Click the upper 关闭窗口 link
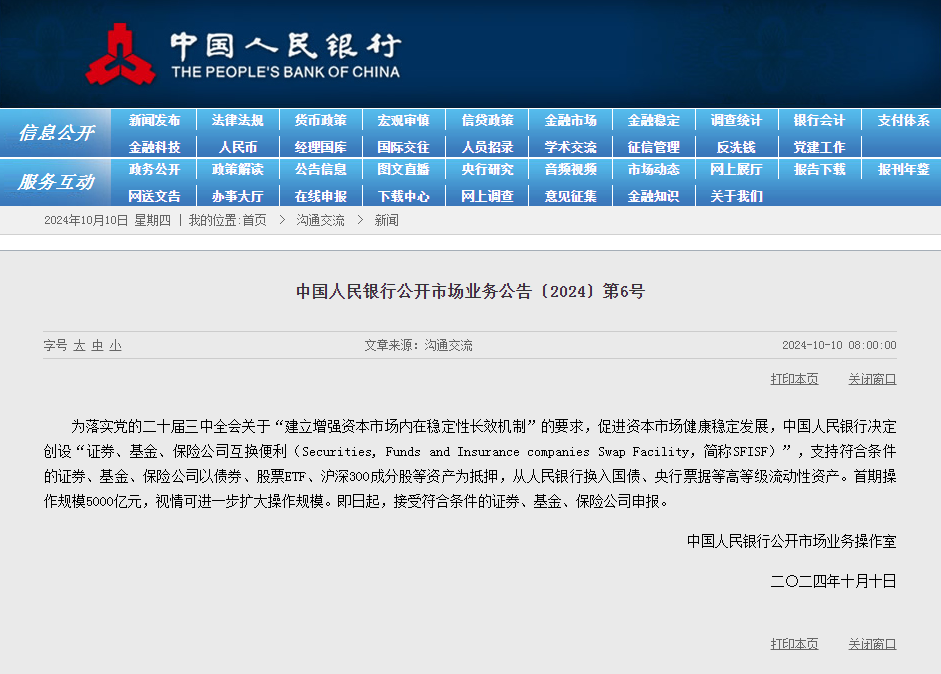941x674 pixels. pos(872,379)
